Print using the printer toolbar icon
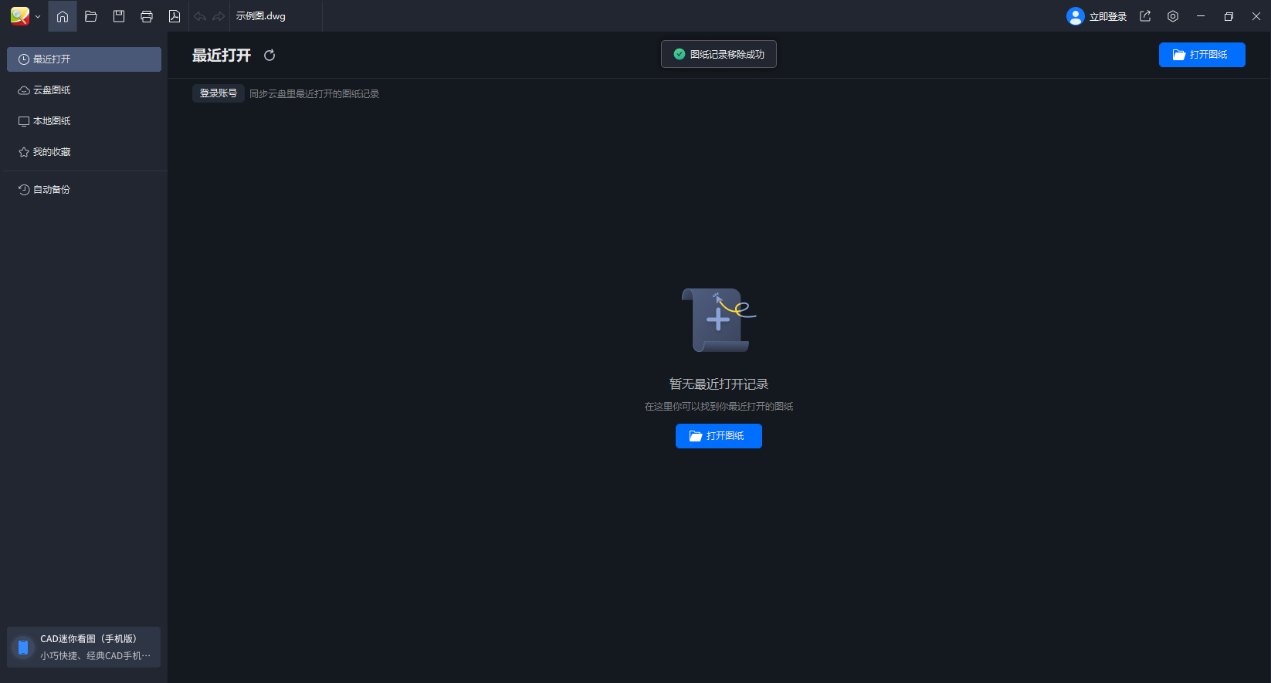This screenshot has height=683, width=1271. [147, 16]
